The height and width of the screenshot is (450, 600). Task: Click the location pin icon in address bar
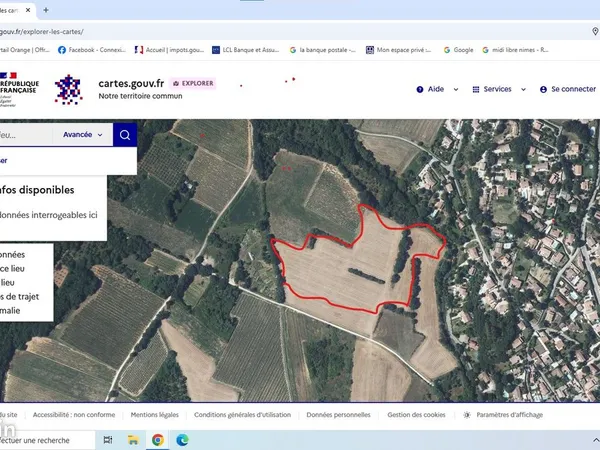point(595,31)
